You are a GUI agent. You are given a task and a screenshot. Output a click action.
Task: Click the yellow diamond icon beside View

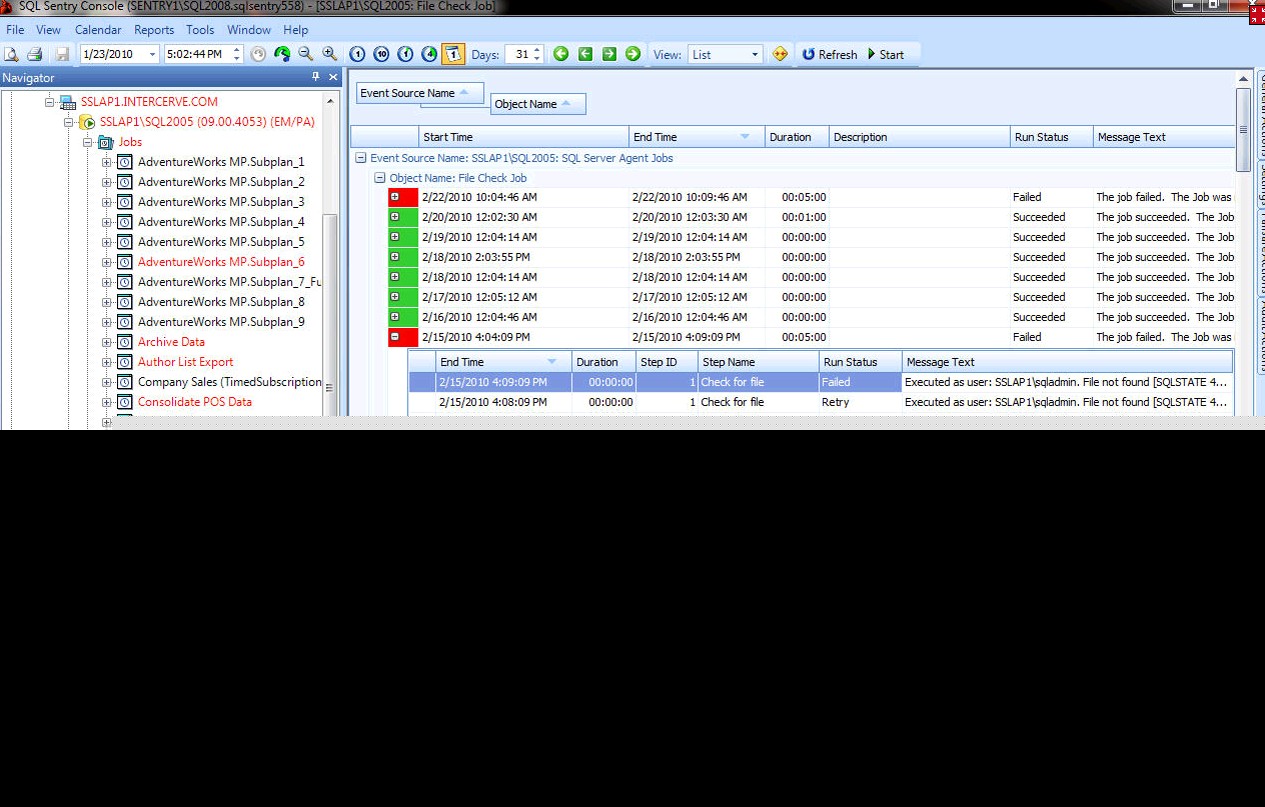[781, 54]
